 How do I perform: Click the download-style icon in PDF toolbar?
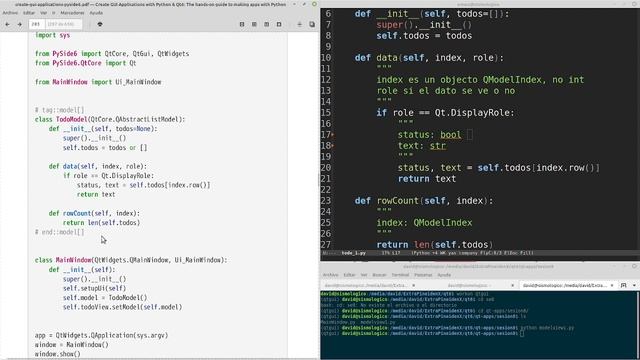pos(300,24)
